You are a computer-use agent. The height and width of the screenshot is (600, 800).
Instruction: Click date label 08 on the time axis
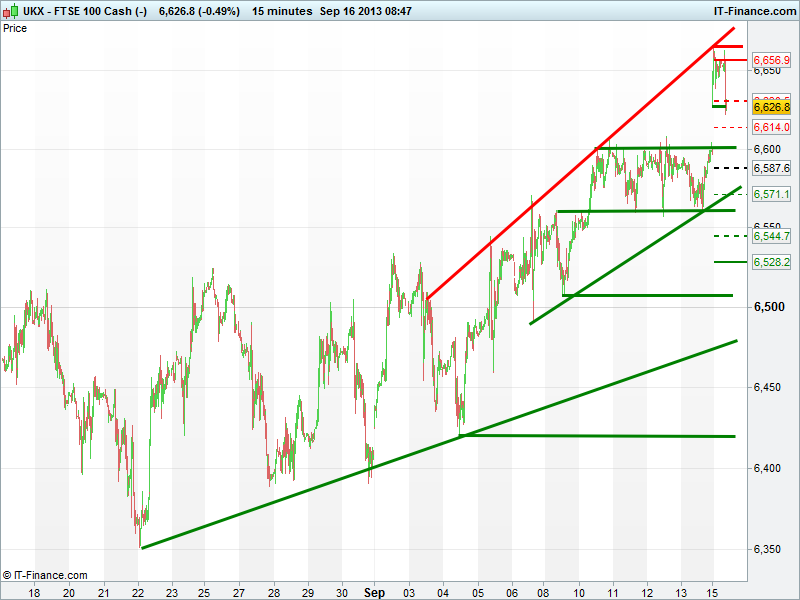tap(545, 593)
